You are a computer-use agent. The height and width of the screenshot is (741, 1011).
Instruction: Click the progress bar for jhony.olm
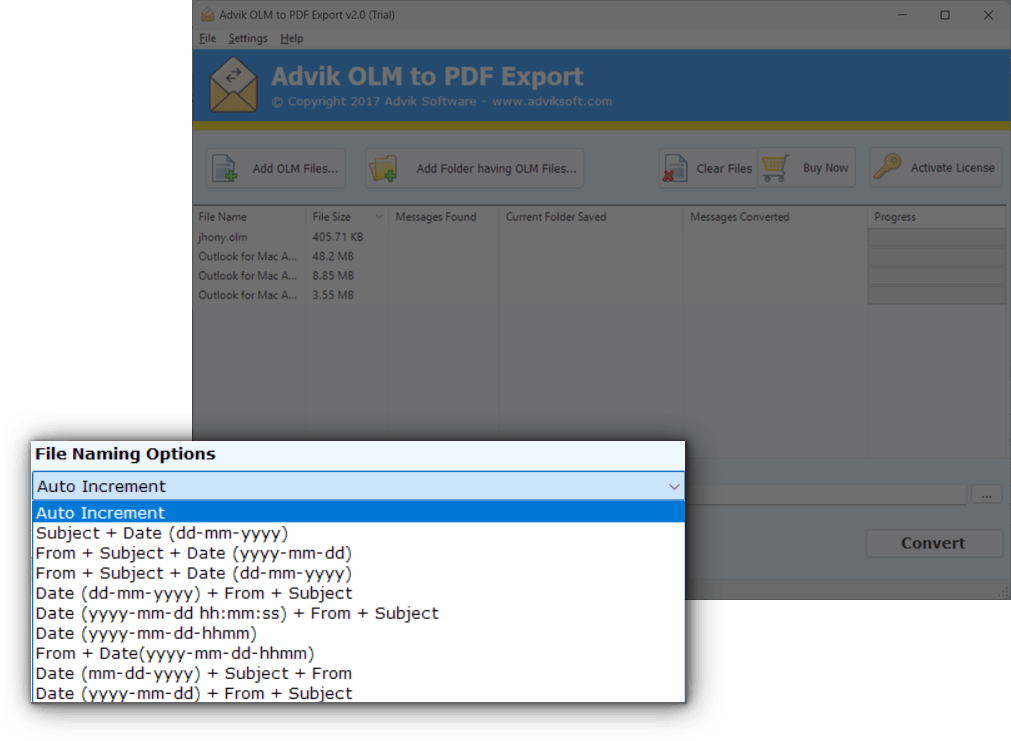[x=937, y=237]
